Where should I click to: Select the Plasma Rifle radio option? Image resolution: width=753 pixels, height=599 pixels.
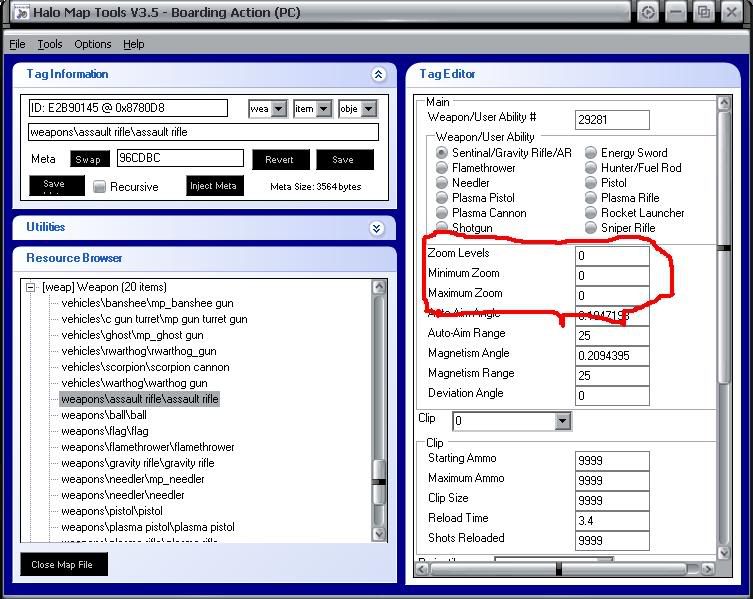[591, 197]
